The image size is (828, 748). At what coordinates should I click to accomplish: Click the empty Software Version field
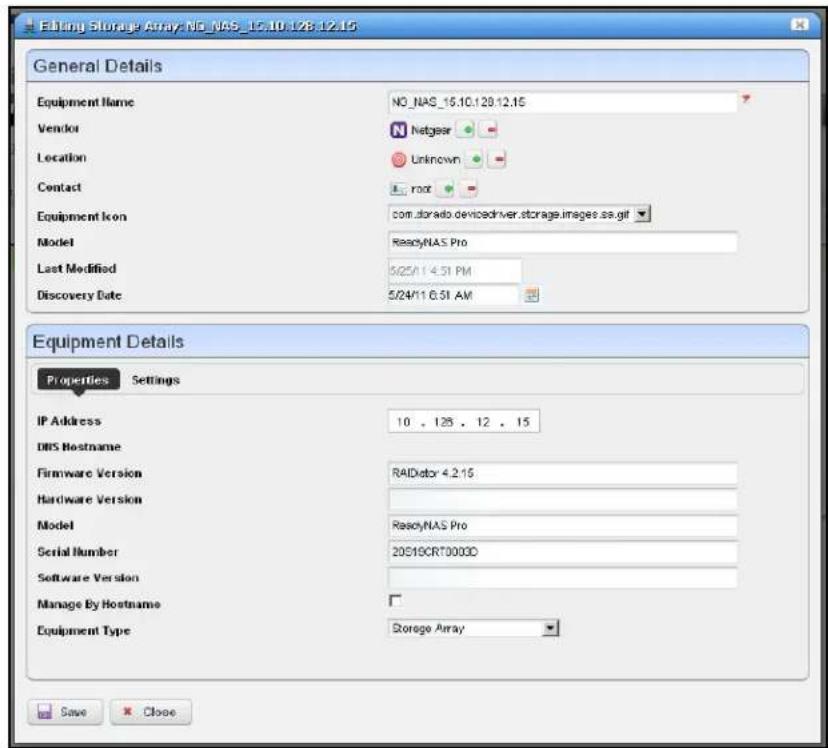pos(562,578)
